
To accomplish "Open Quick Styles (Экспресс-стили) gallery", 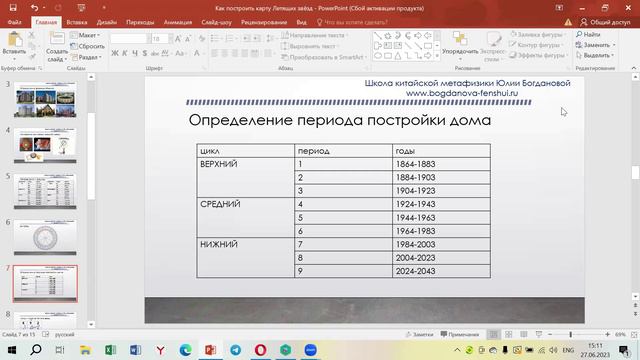I will pos(493,47).
